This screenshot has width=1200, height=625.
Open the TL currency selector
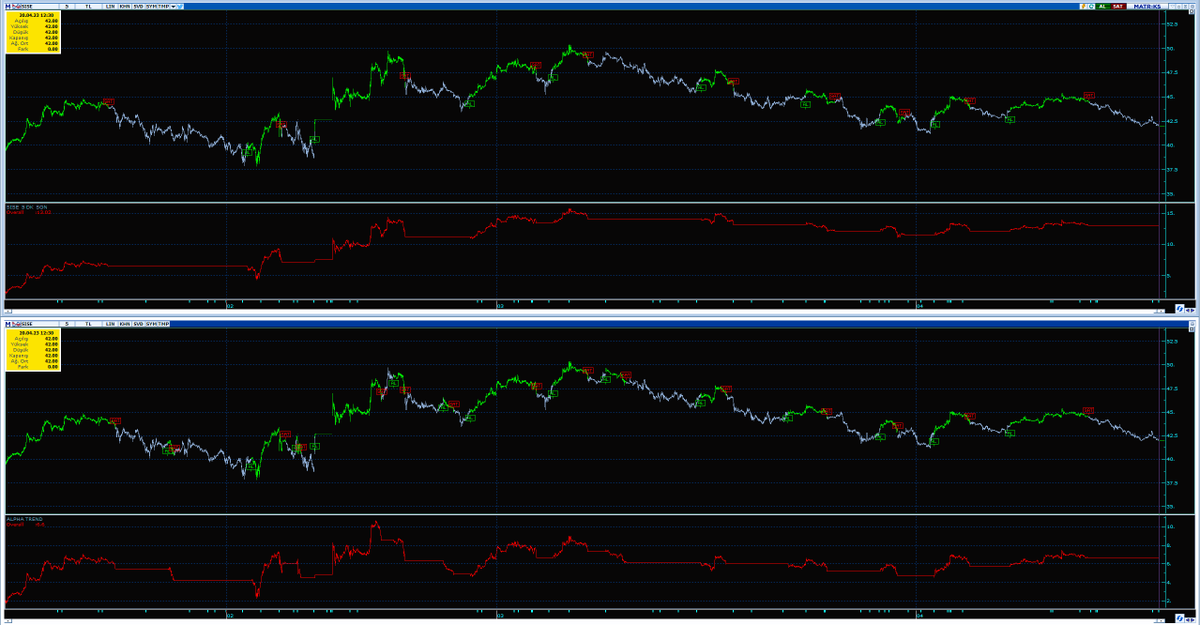click(88, 4)
